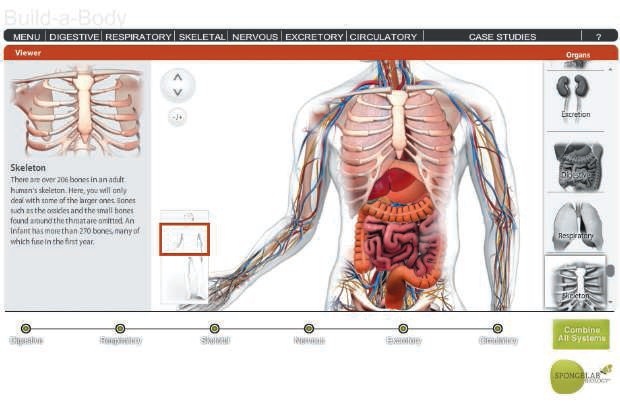Toggle the Respiratory system marker on the timeline
Image resolution: width=620 pixels, height=403 pixels.
point(120,328)
